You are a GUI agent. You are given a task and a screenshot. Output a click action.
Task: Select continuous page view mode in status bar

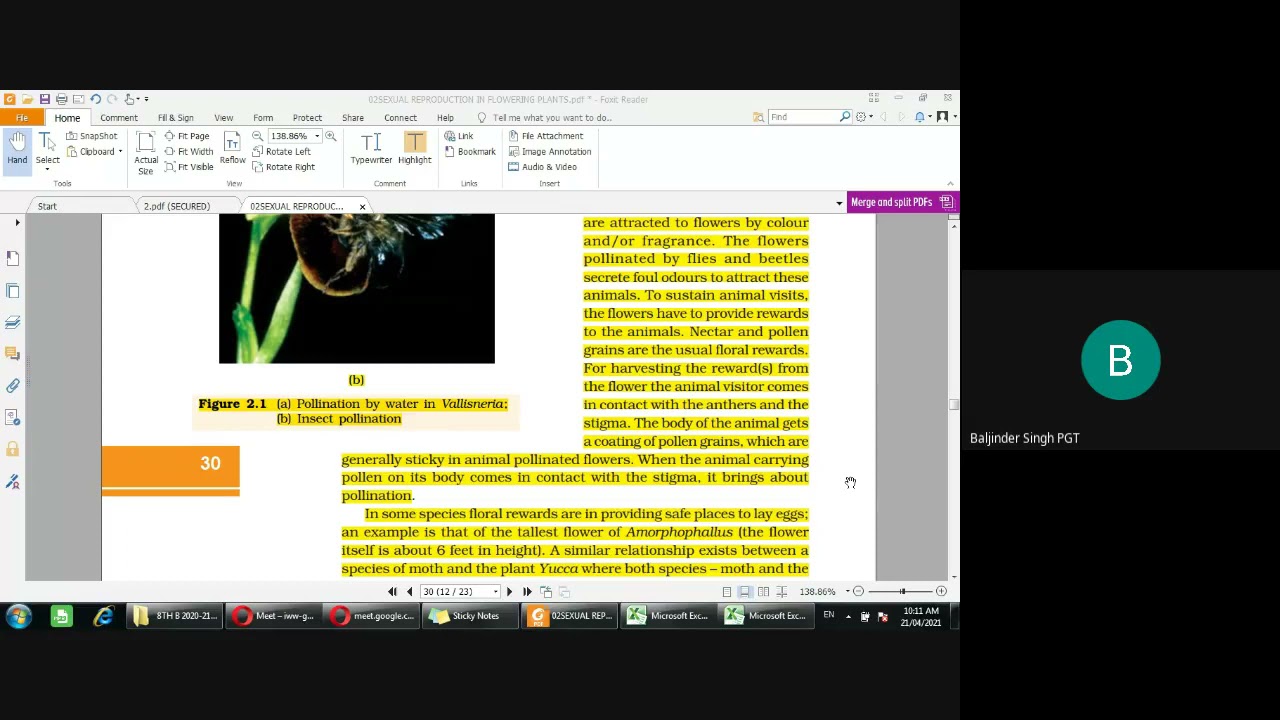click(x=745, y=592)
